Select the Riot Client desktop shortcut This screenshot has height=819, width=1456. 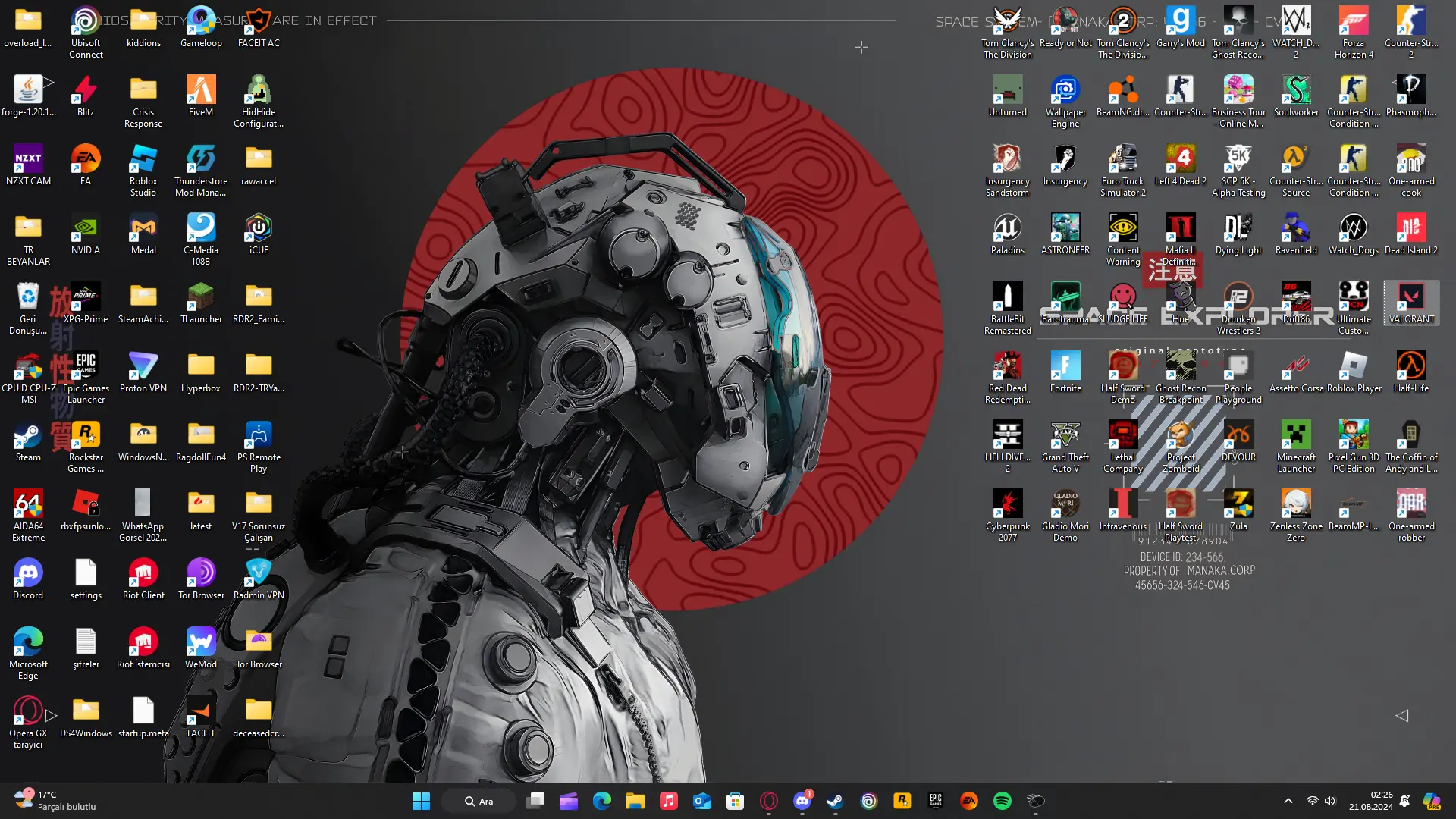(x=143, y=579)
